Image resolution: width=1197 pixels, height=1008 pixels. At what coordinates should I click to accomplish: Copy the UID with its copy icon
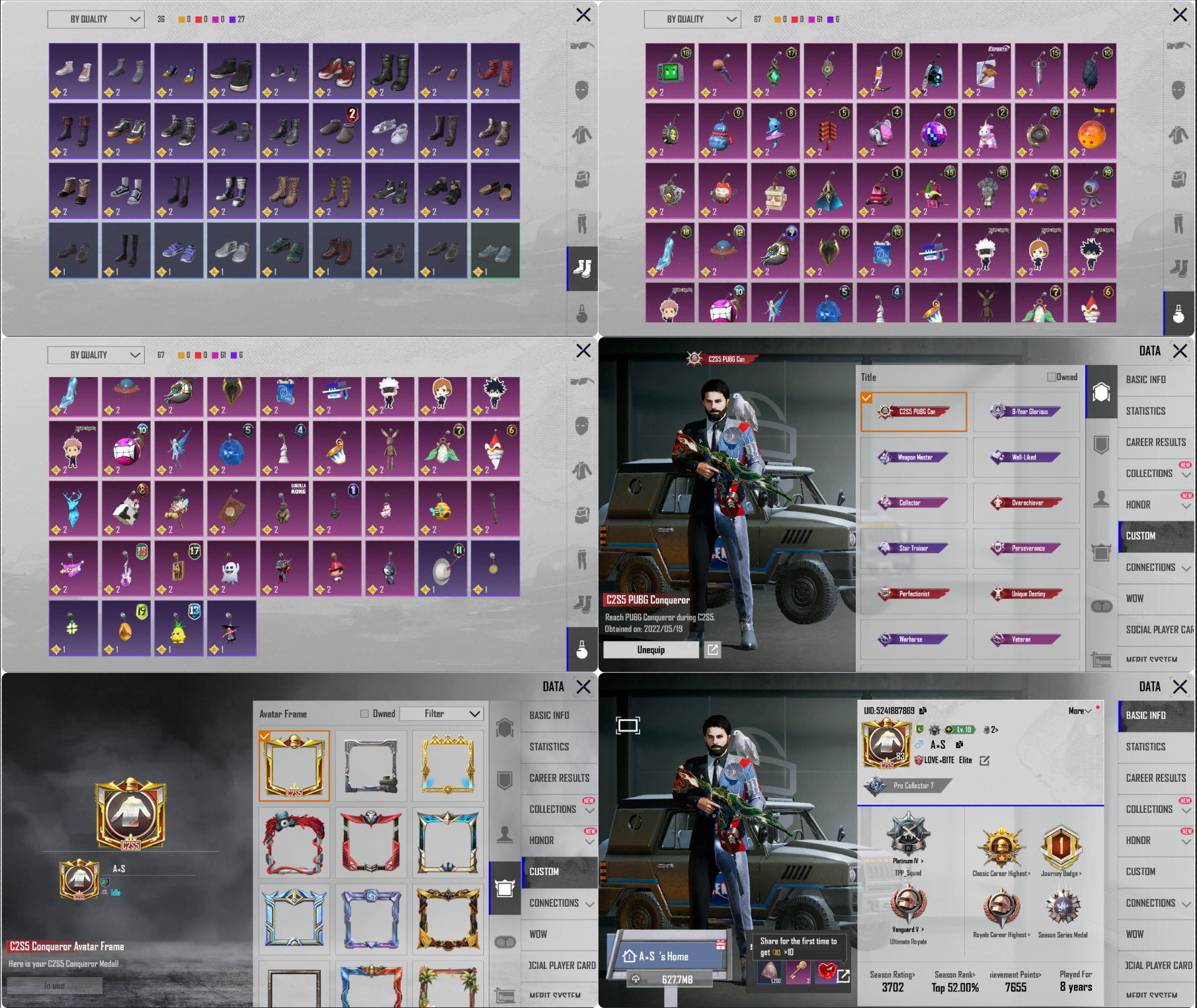pyautogui.click(x=923, y=710)
